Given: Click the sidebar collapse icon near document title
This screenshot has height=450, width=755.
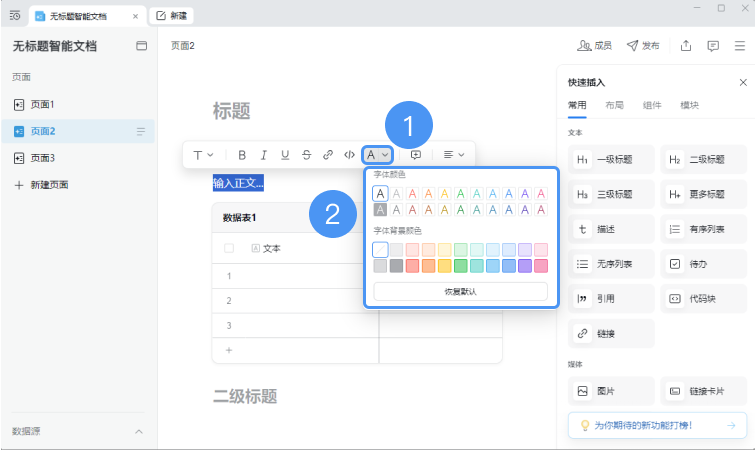Looking at the screenshot, I should tap(142, 46).
